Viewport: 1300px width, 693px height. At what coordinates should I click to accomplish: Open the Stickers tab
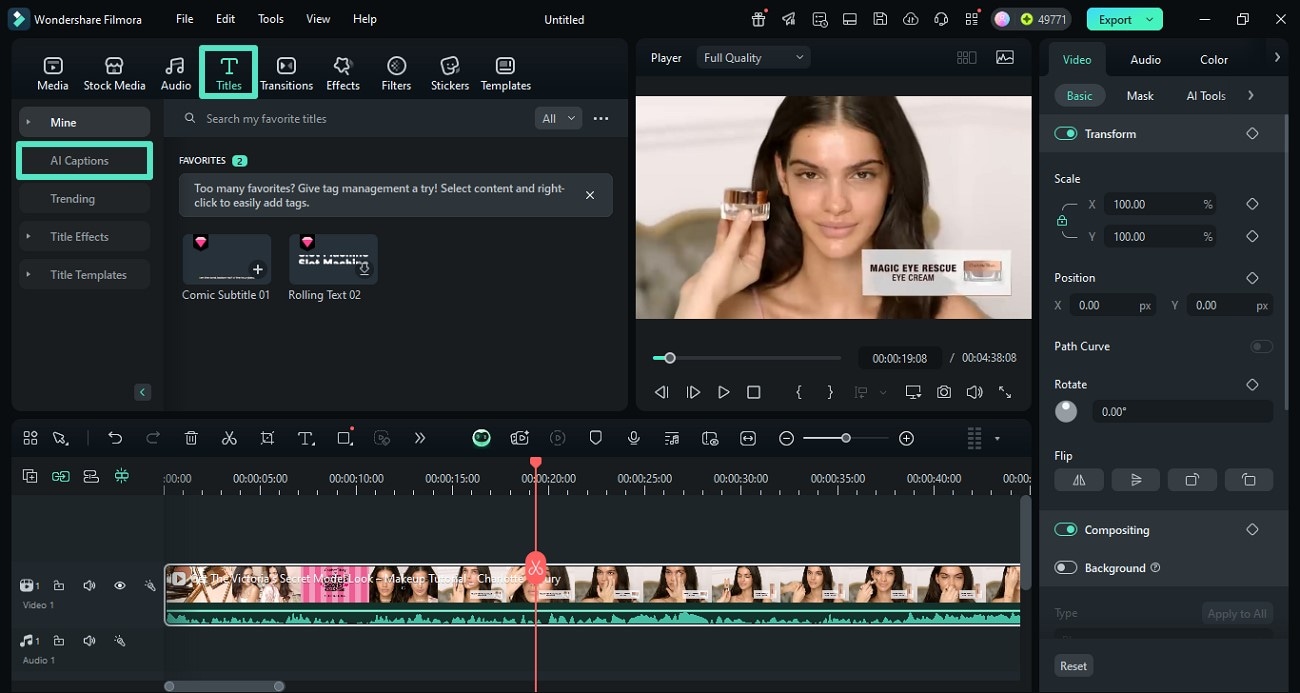pos(450,73)
